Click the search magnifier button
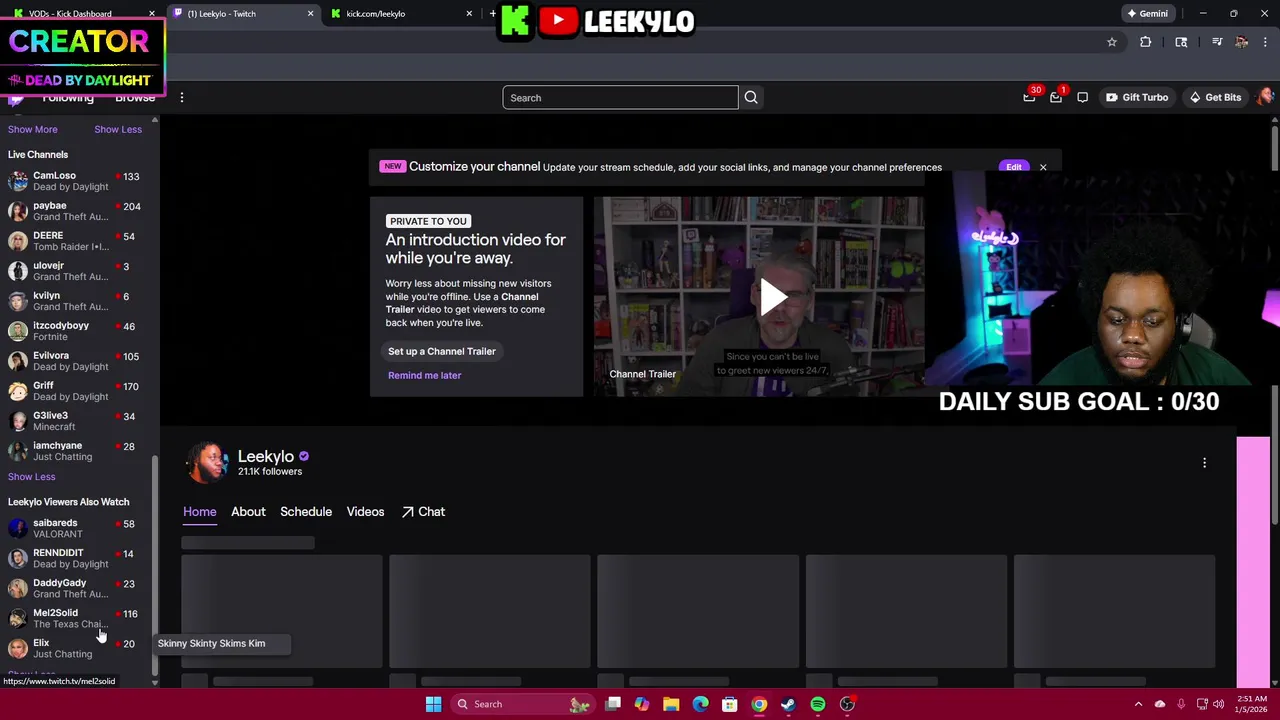The image size is (1280, 720). click(x=751, y=97)
